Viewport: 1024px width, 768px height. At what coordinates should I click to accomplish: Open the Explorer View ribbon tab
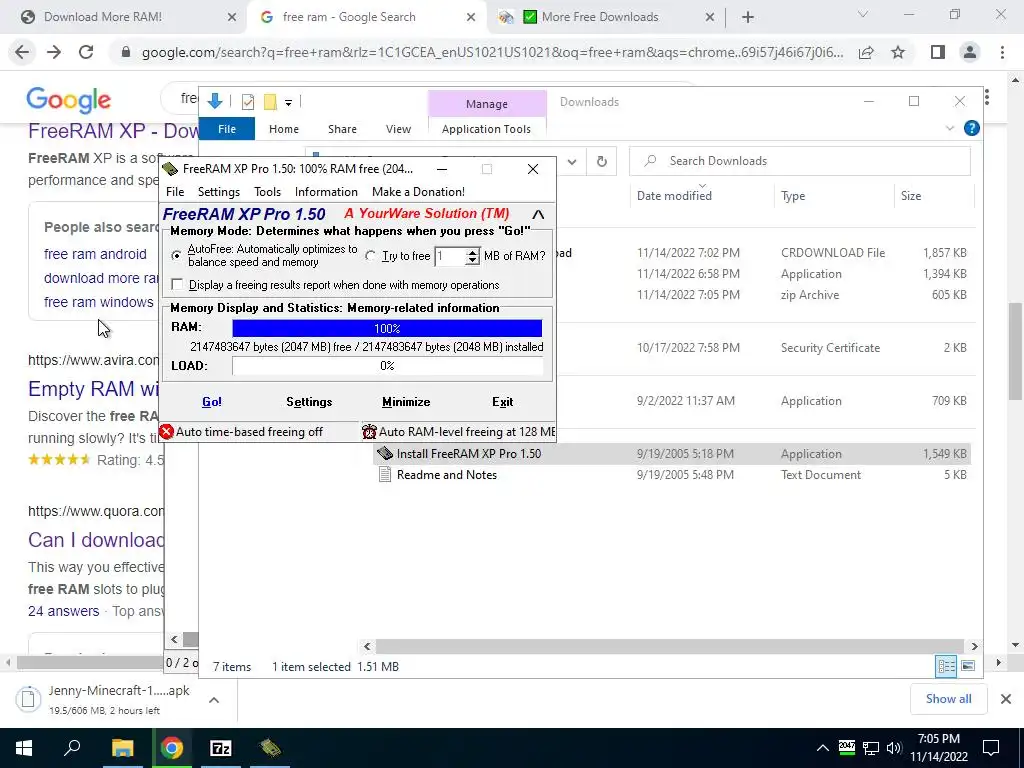coord(398,129)
